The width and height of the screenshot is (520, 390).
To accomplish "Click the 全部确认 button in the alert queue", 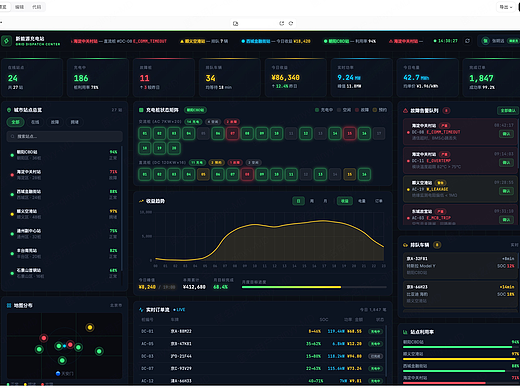I will pos(508,111).
